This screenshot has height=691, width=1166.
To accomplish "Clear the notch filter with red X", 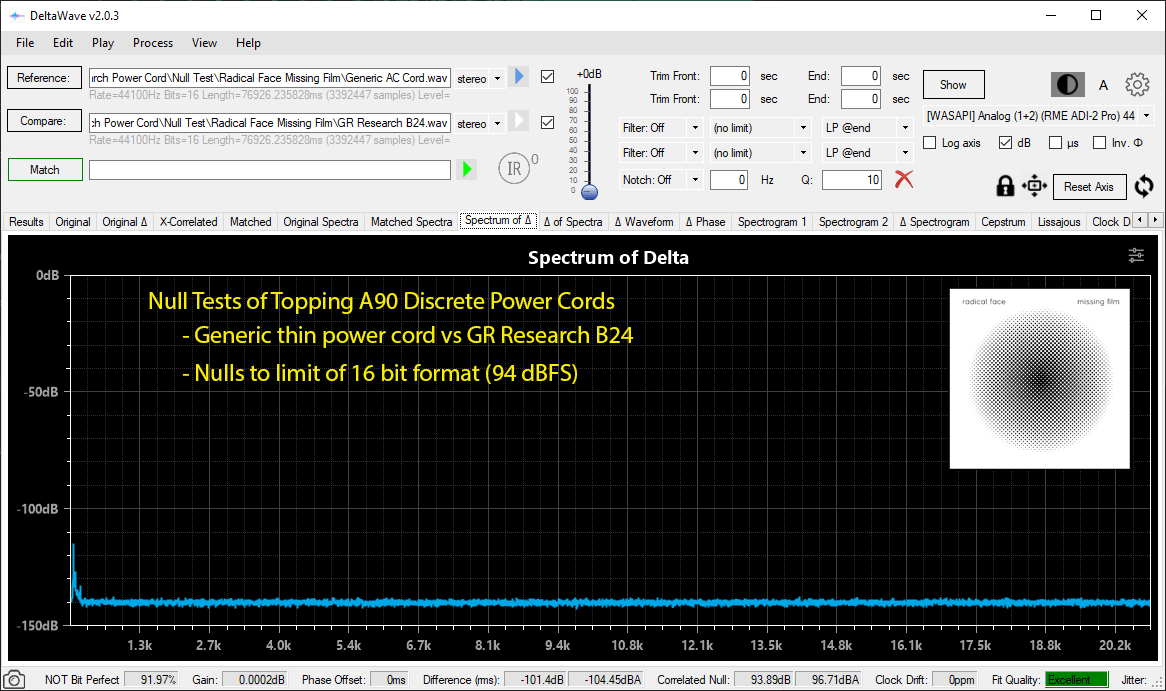I will (904, 179).
